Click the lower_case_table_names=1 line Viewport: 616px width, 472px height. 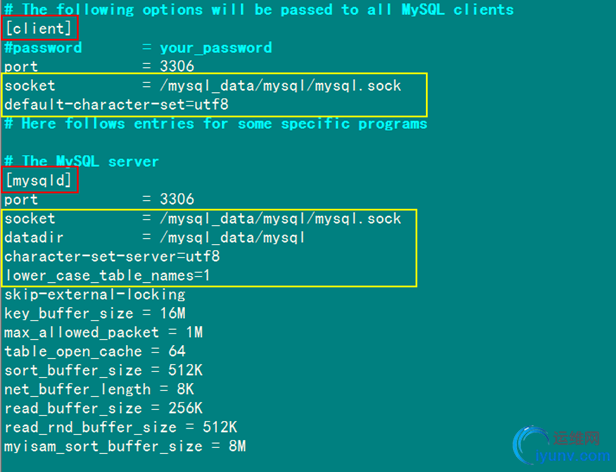click(107, 275)
